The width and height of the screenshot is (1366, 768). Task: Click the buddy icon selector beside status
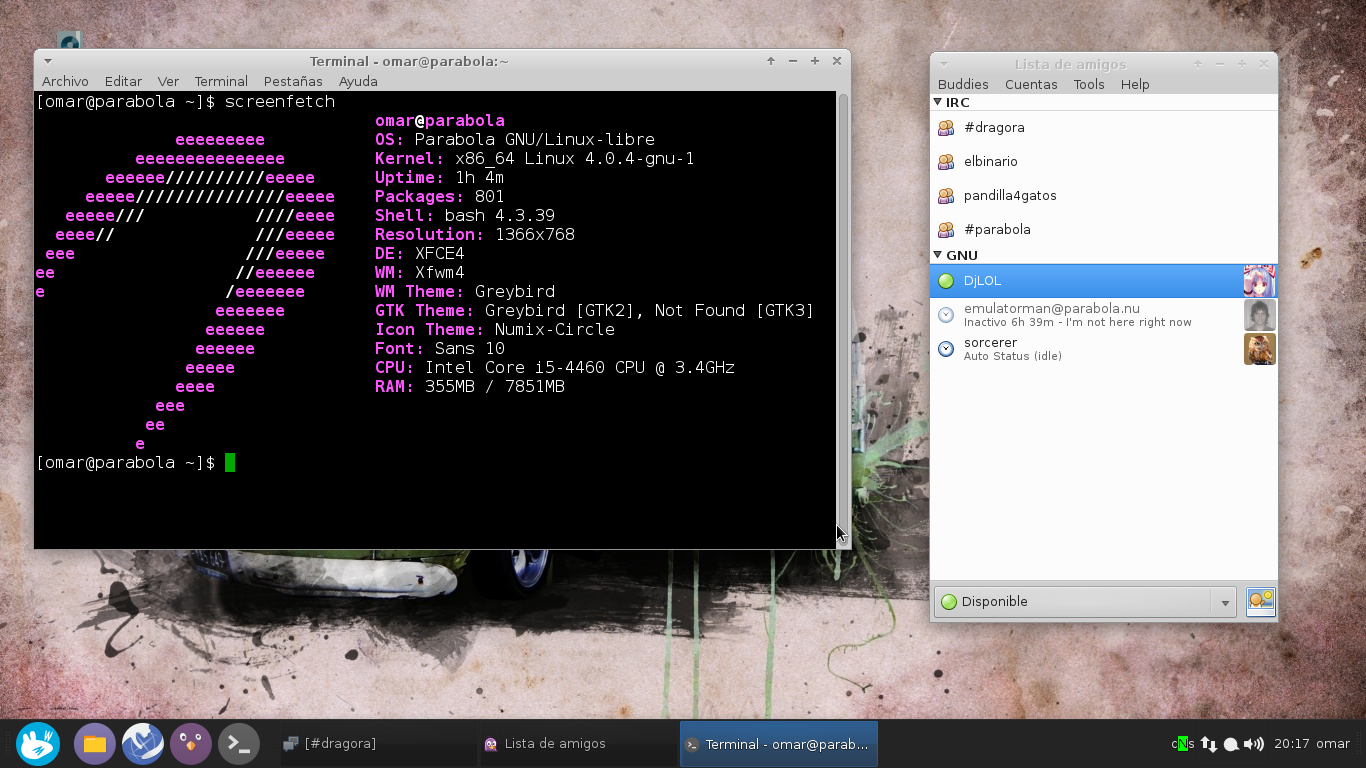[1260, 601]
